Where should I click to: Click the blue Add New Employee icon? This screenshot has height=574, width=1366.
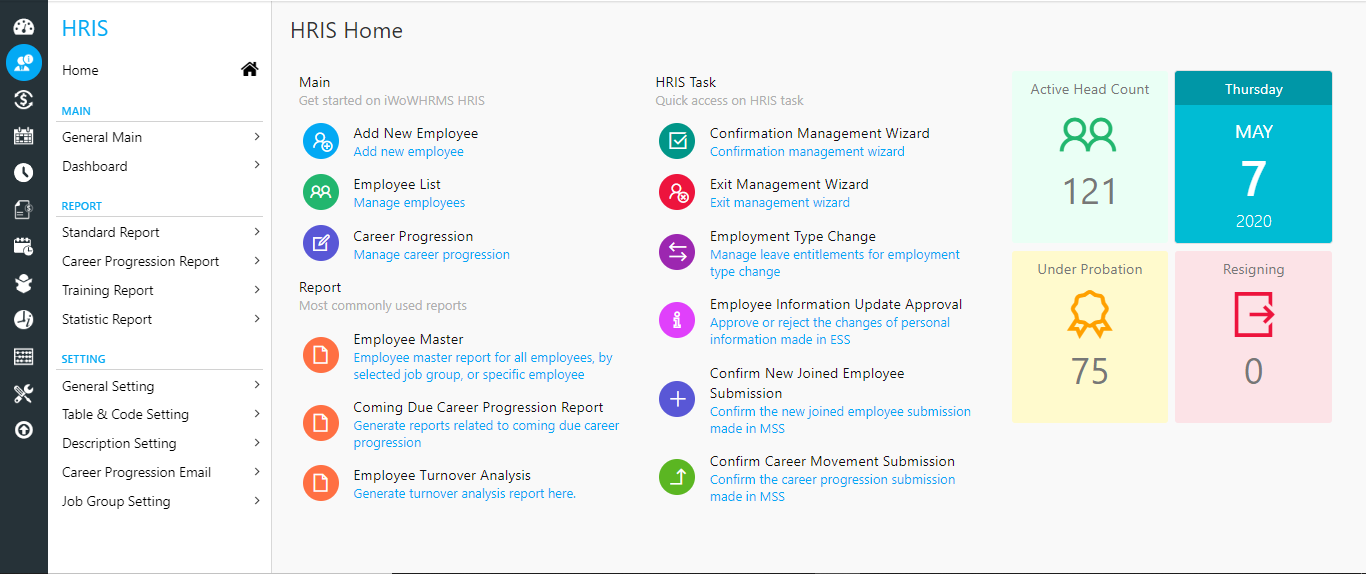(321, 142)
